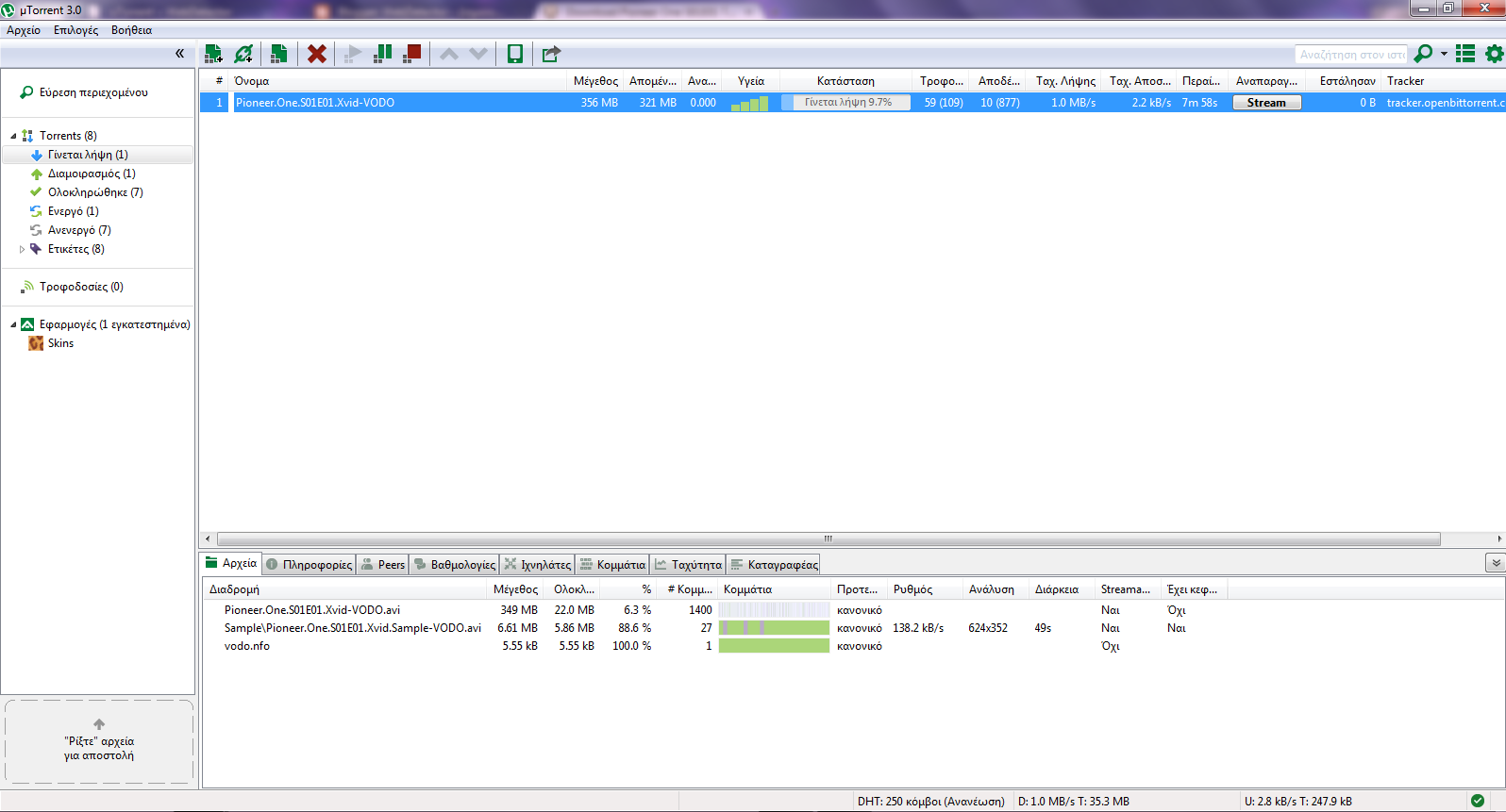The image size is (1506, 812).
Task: Click the Share toolbar icon
Action: [x=551, y=54]
